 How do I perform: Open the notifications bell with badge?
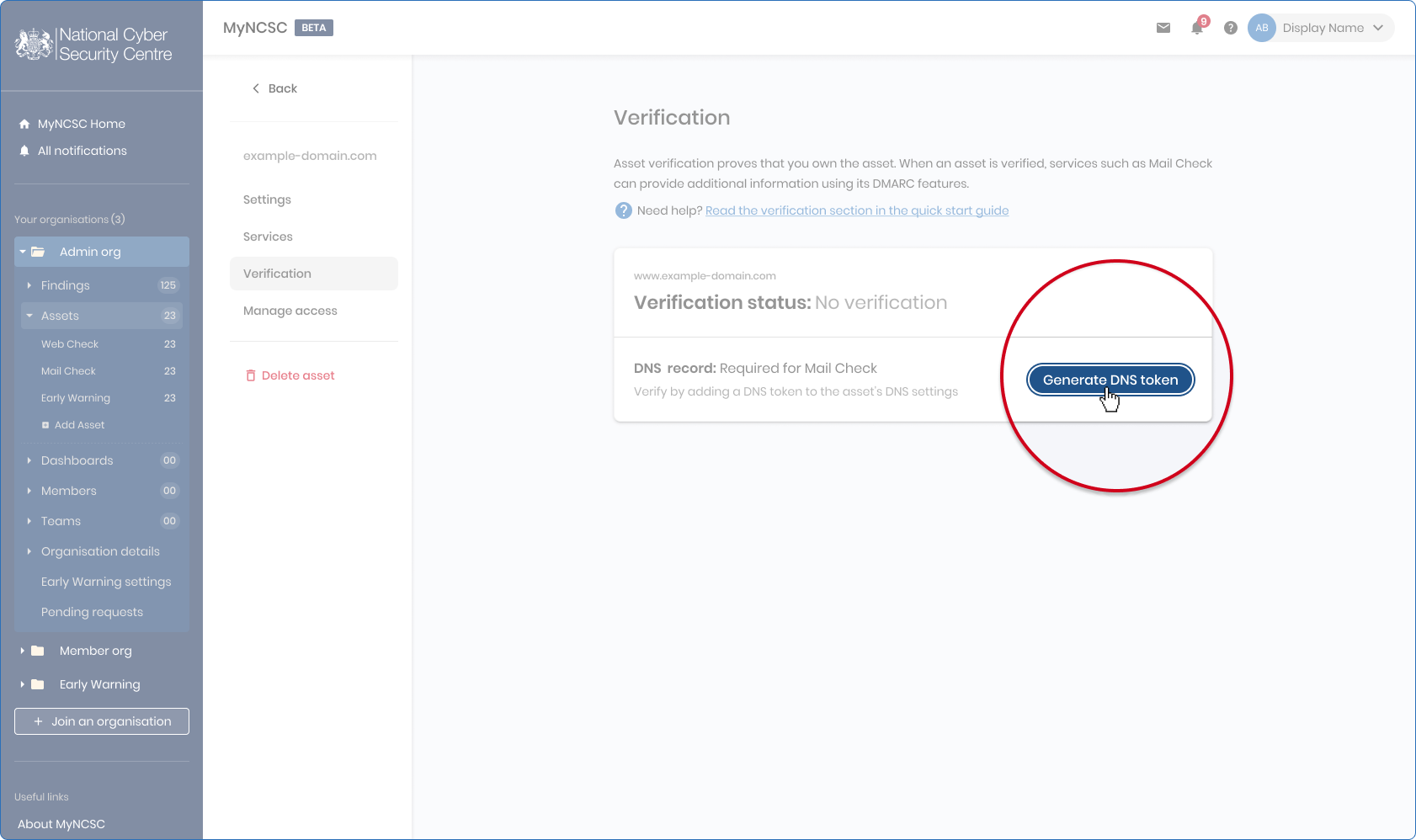coord(1199,27)
